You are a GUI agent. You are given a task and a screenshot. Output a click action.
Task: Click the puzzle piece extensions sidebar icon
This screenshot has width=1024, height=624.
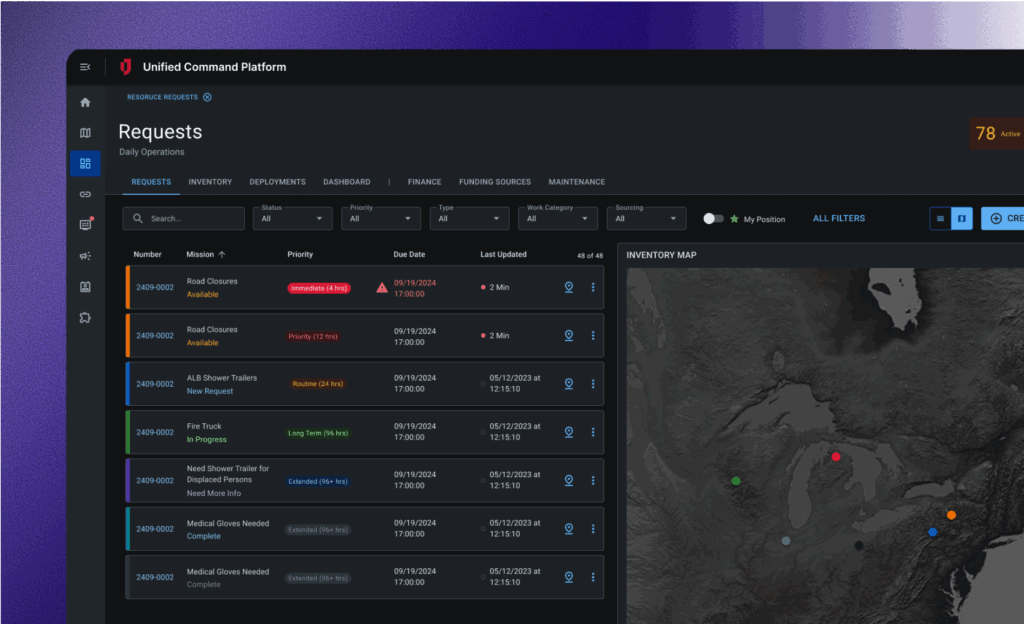pos(85,318)
